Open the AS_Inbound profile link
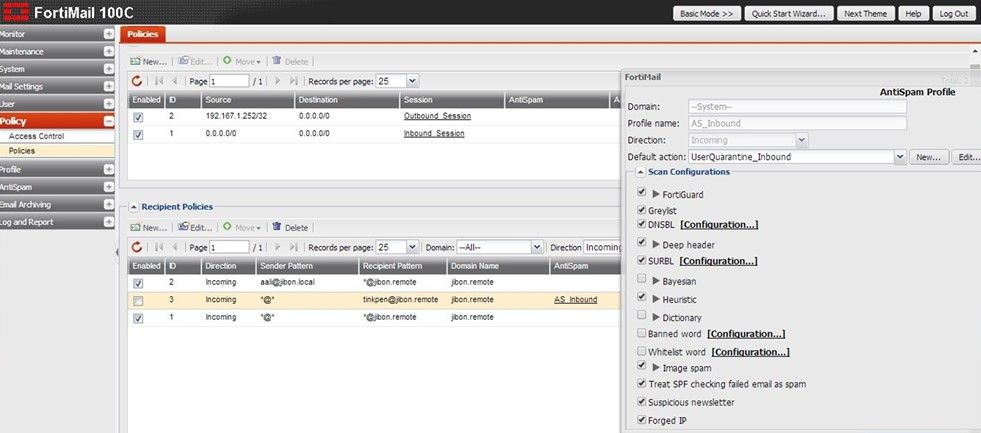This screenshot has height=433, width=981. point(576,300)
